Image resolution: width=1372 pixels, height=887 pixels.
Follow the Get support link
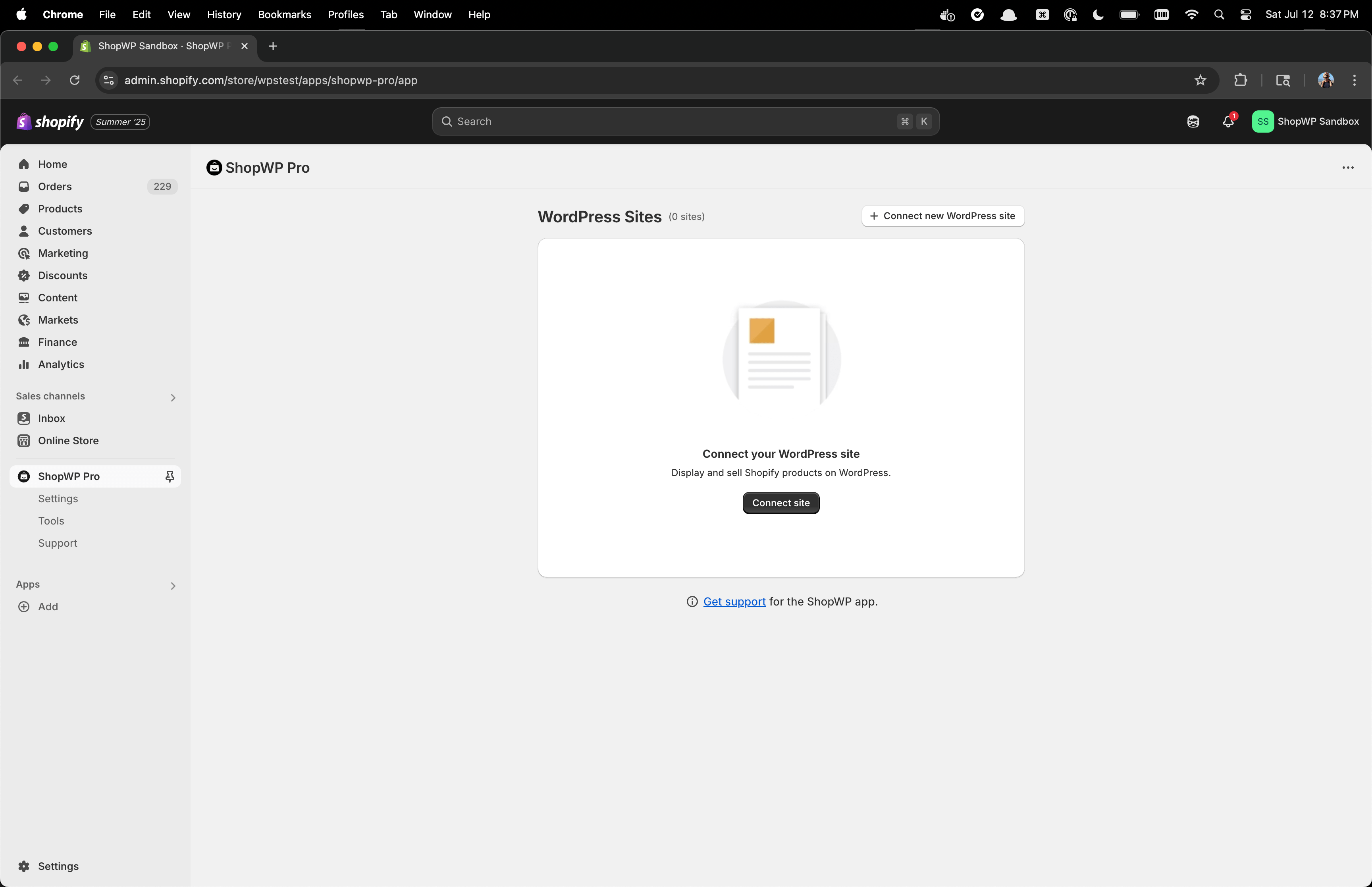point(734,602)
